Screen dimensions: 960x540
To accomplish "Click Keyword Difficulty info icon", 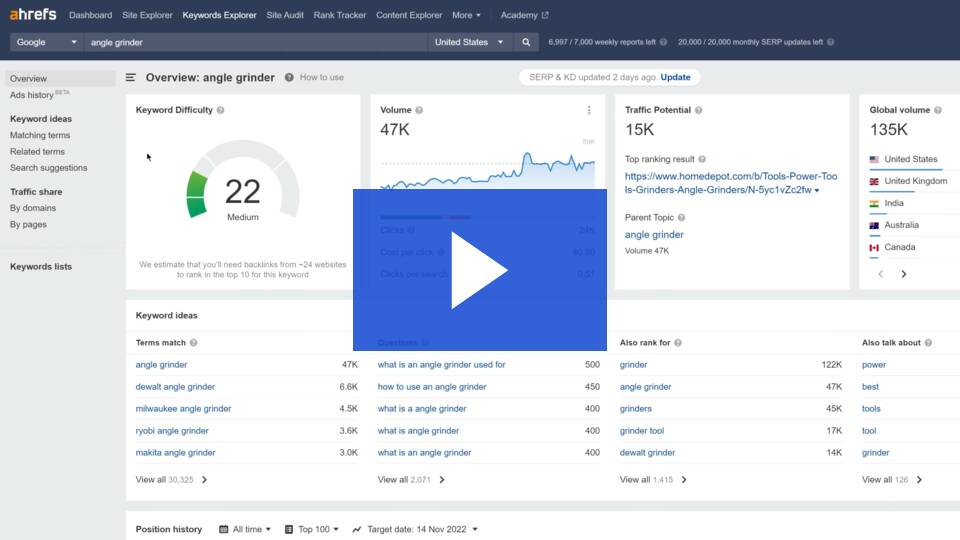I will 220,110.
